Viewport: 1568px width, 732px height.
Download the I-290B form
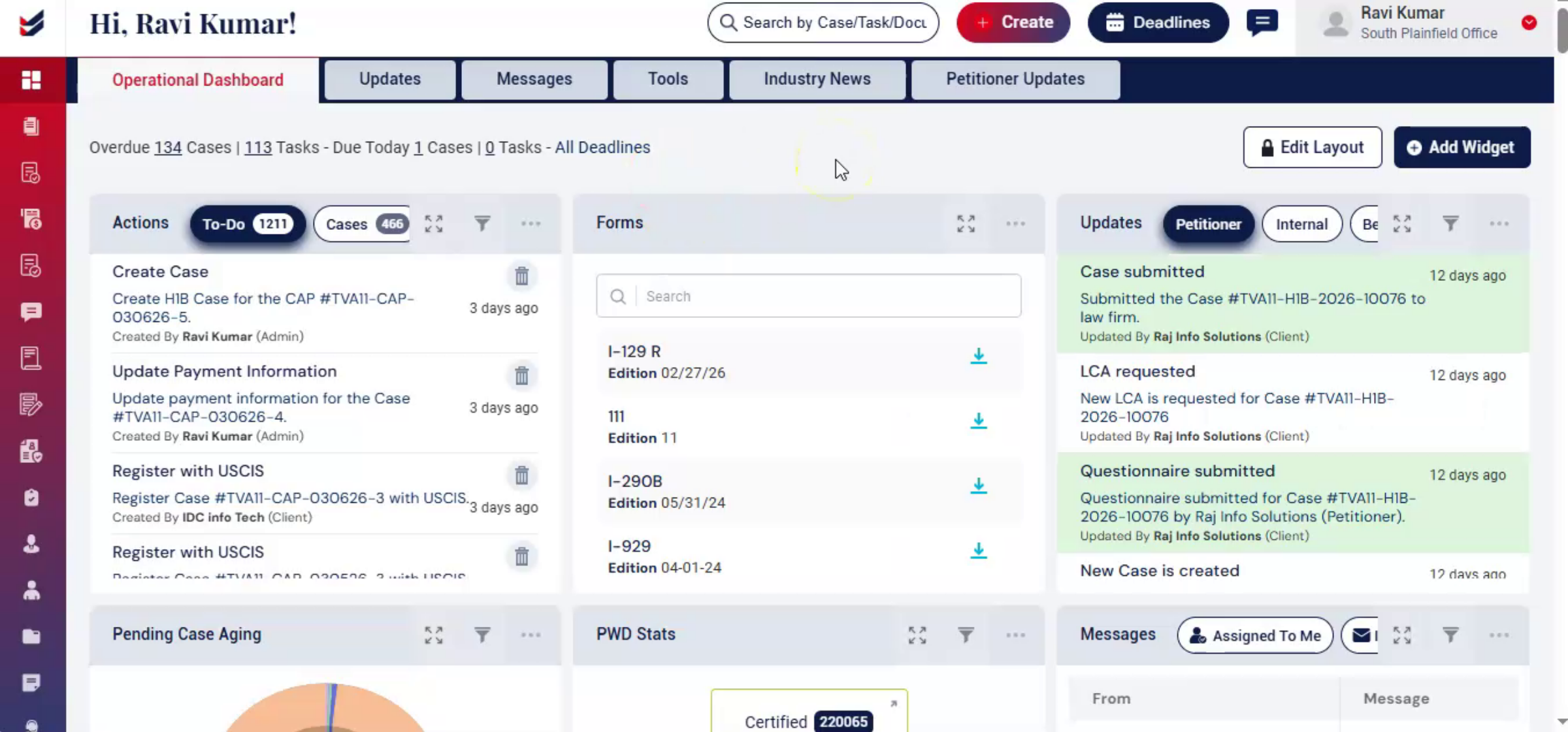(978, 486)
